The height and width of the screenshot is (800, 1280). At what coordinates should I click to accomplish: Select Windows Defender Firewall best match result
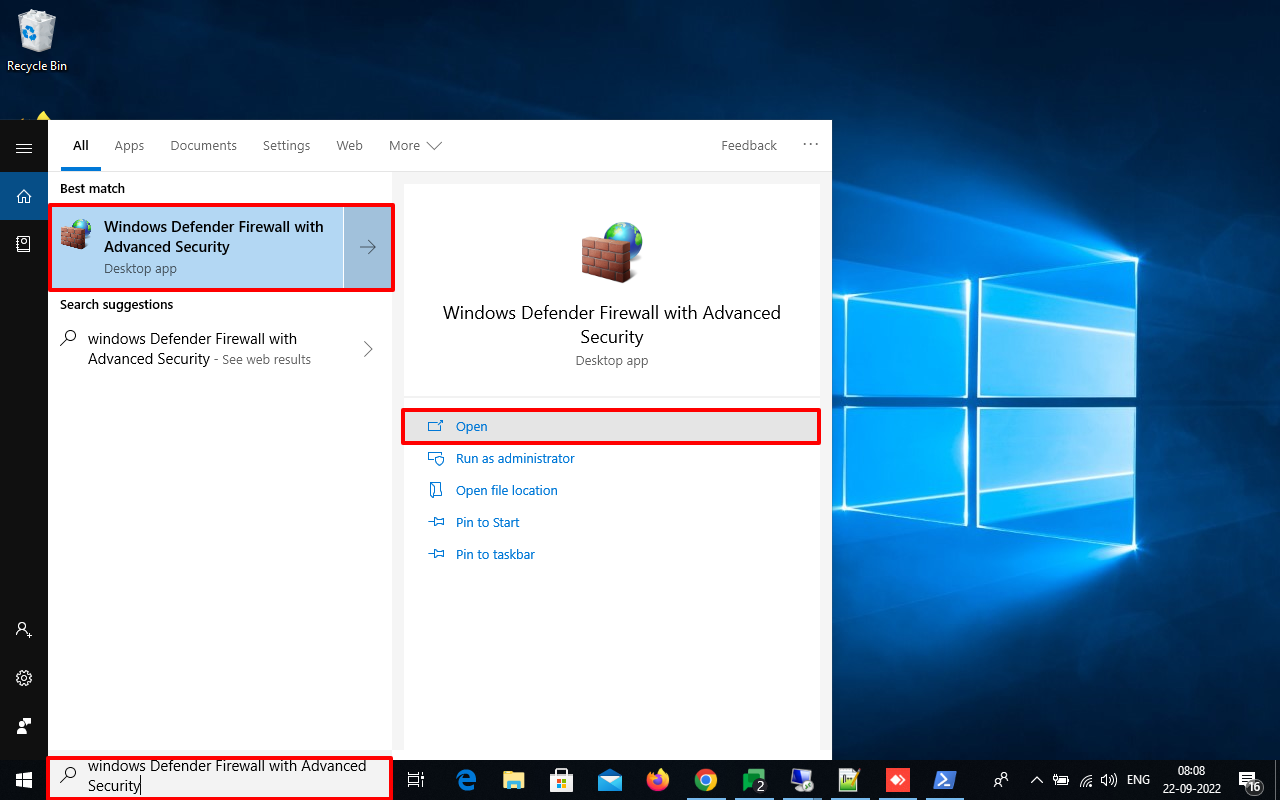pos(197,248)
